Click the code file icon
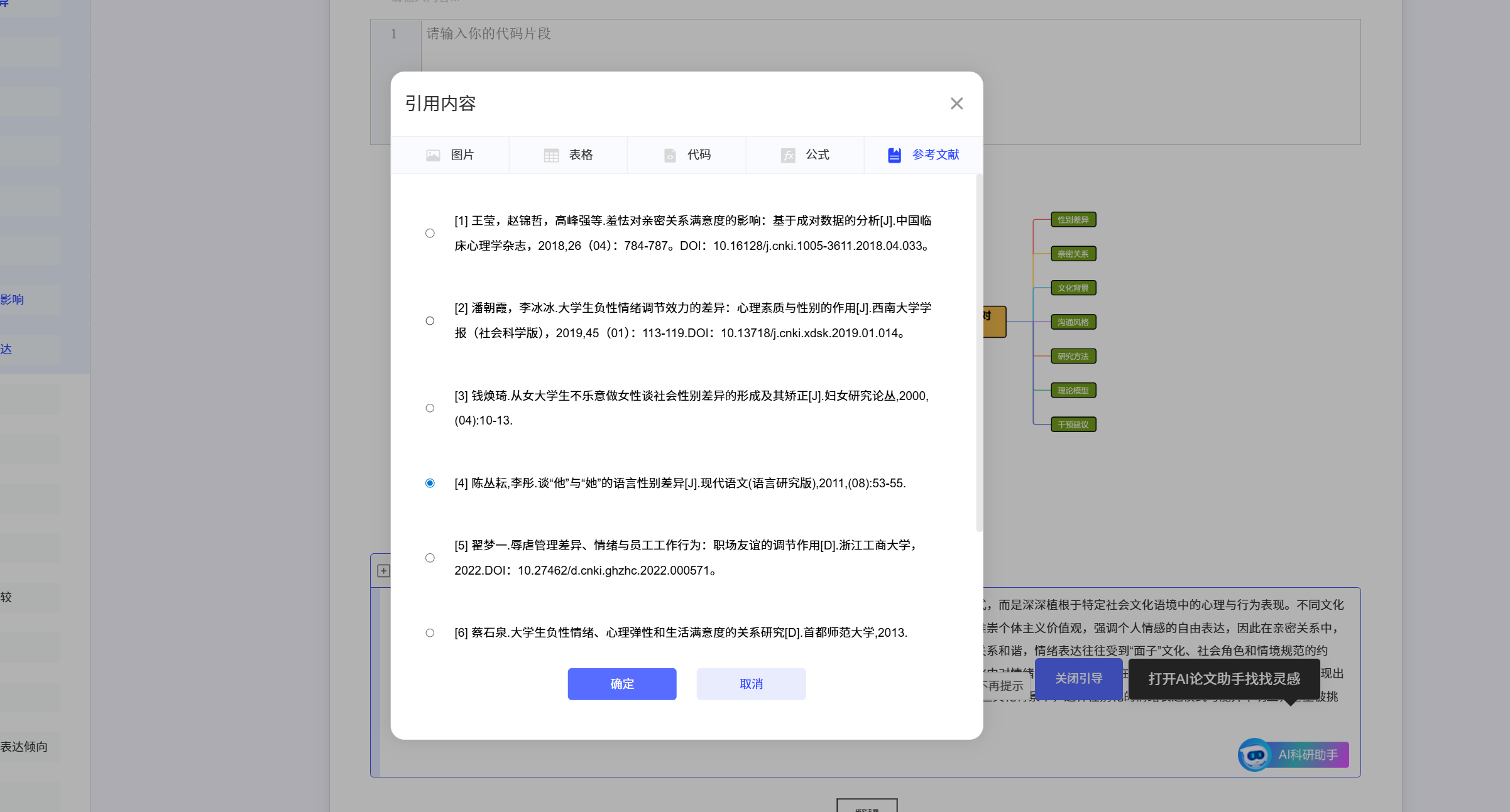Viewport: 1510px width, 812px height. (670, 155)
